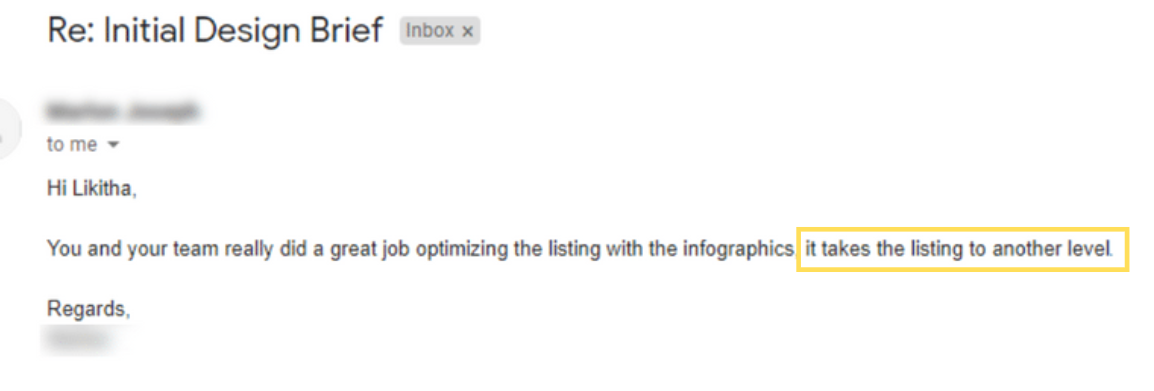Viewport: 1154px width, 391px height.
Task: Expand the recipient details arrow beside 'to me'
Action: click(113, 146)
